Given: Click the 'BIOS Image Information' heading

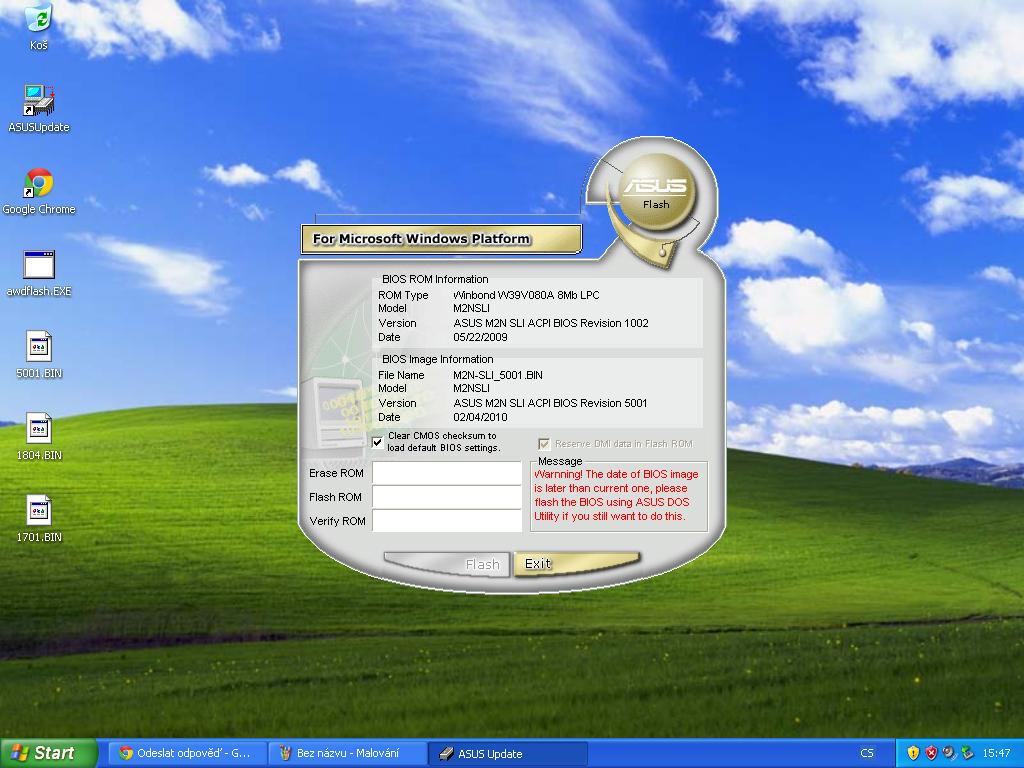Looking at the screenshot, I should tap(438, 359).
